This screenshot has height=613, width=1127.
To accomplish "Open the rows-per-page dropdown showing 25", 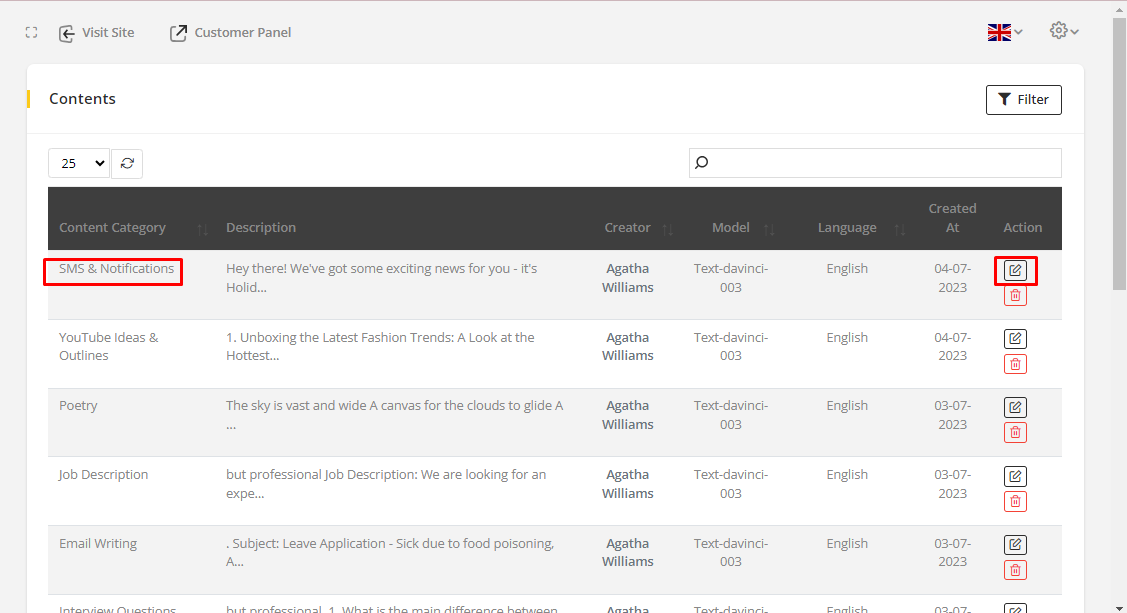I will (x=79, y=163).
